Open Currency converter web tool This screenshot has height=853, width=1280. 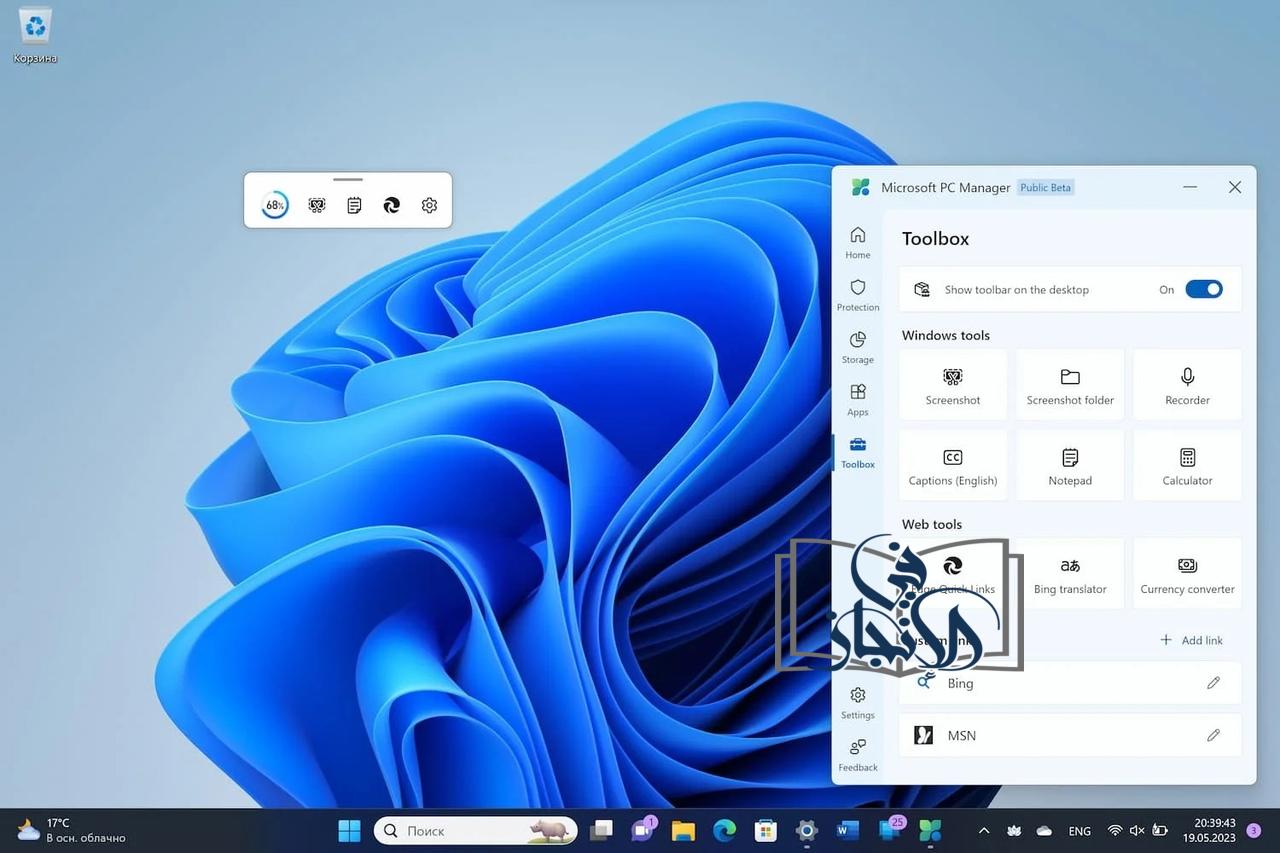click(1188, 575)
